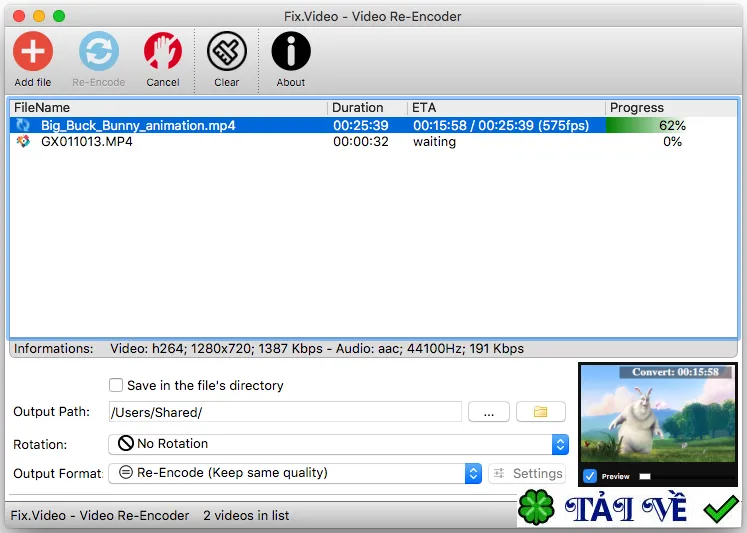Click the Duration column header
Image resolution: width=747 pixels, height=533 pixels.
click(x=367, y=108)
